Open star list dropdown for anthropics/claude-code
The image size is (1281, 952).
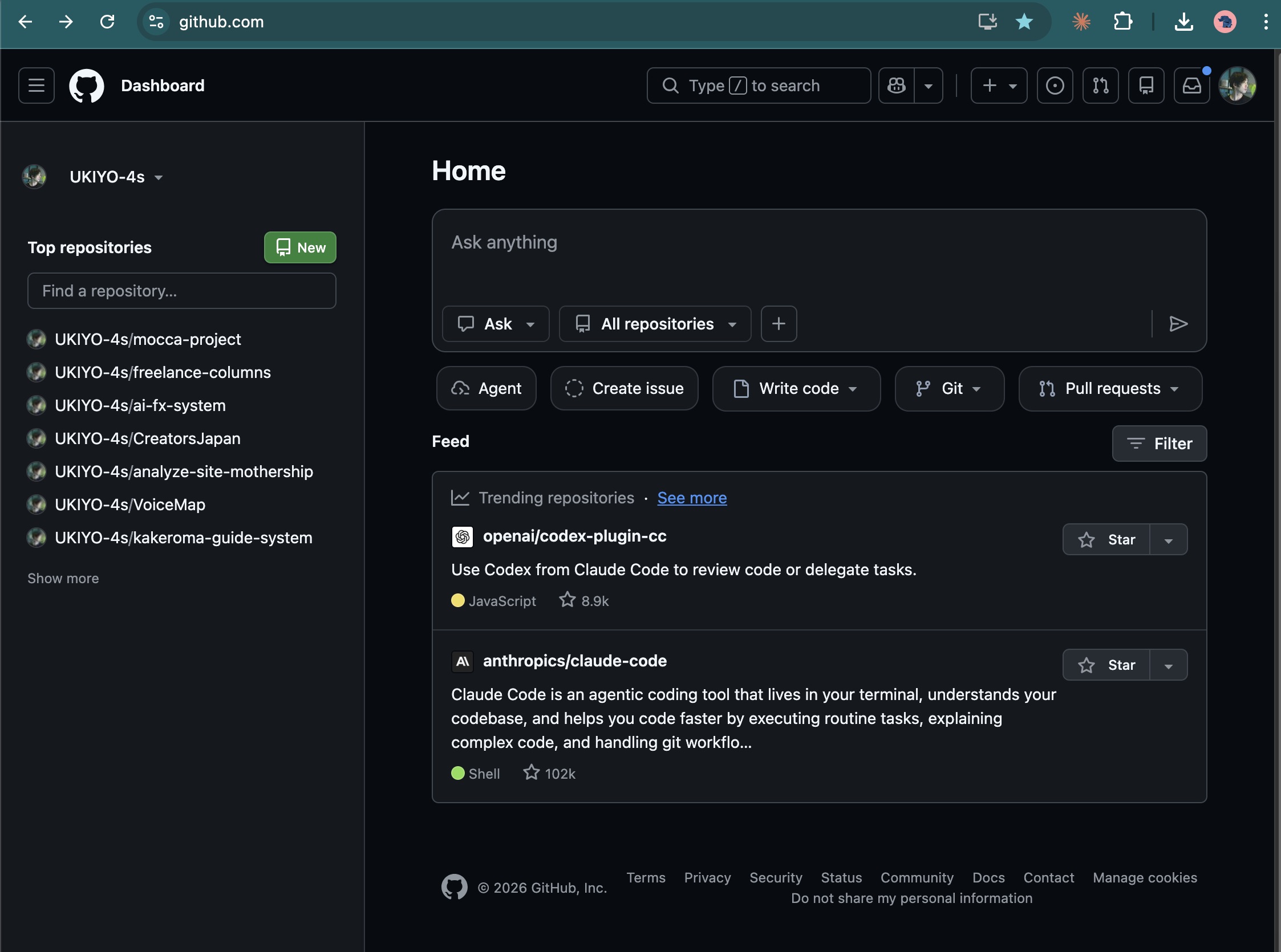point(1169,665)
